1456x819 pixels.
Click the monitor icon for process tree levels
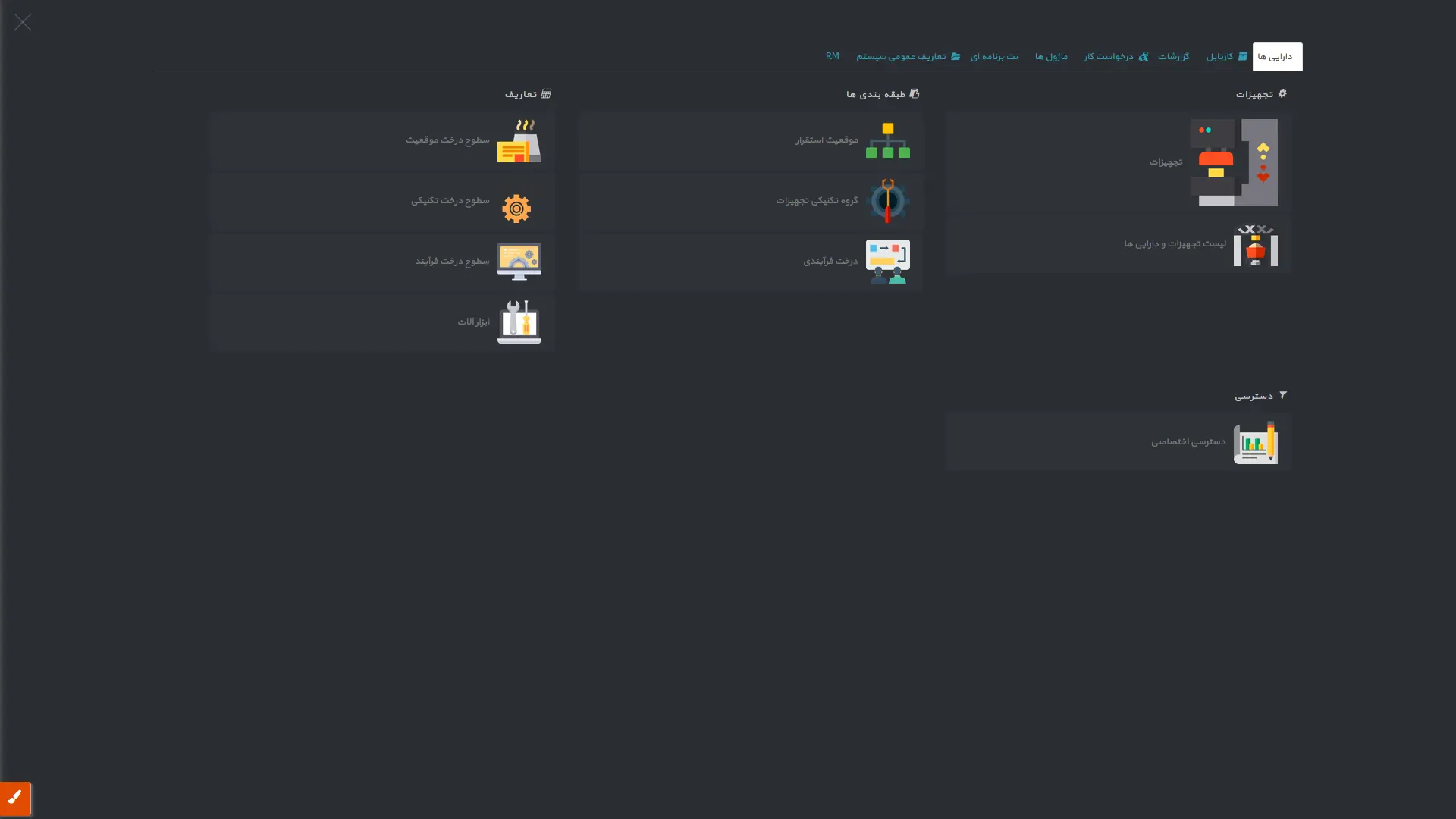pyautogui.click(x=519, y=262)
